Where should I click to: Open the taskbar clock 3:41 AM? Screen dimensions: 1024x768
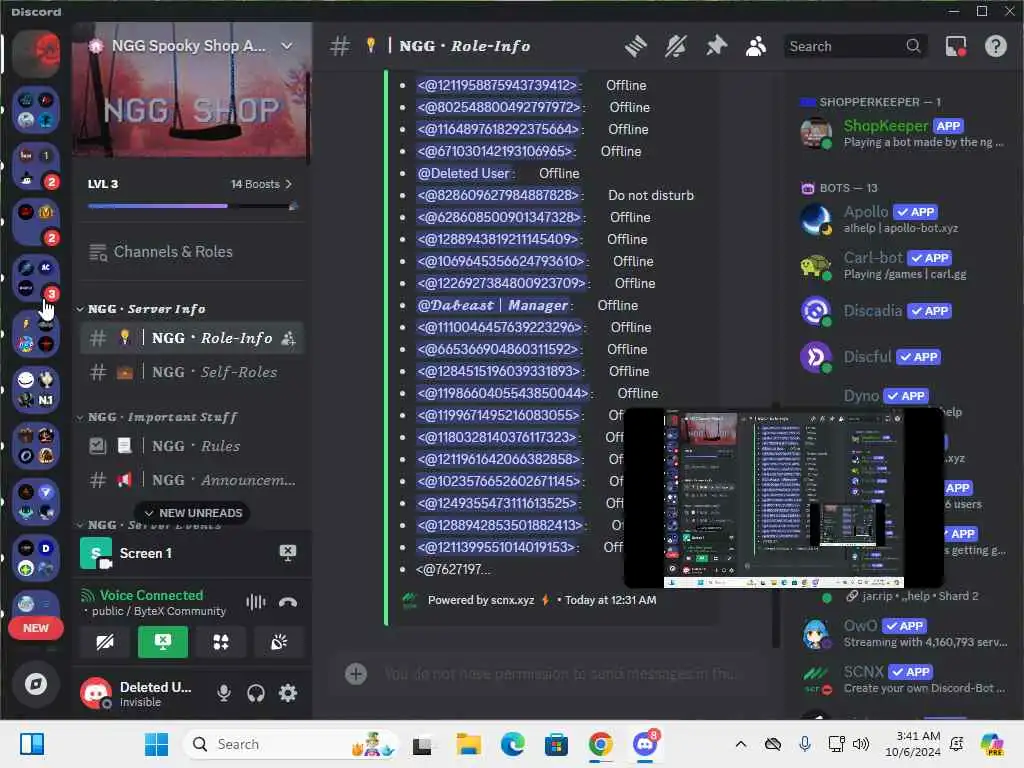912,744
